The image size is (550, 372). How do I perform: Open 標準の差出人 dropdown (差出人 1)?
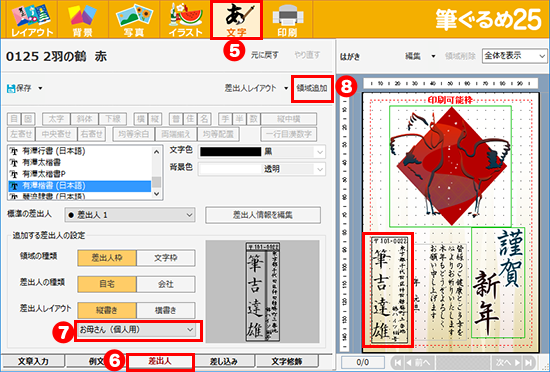[x=130, y=215]
